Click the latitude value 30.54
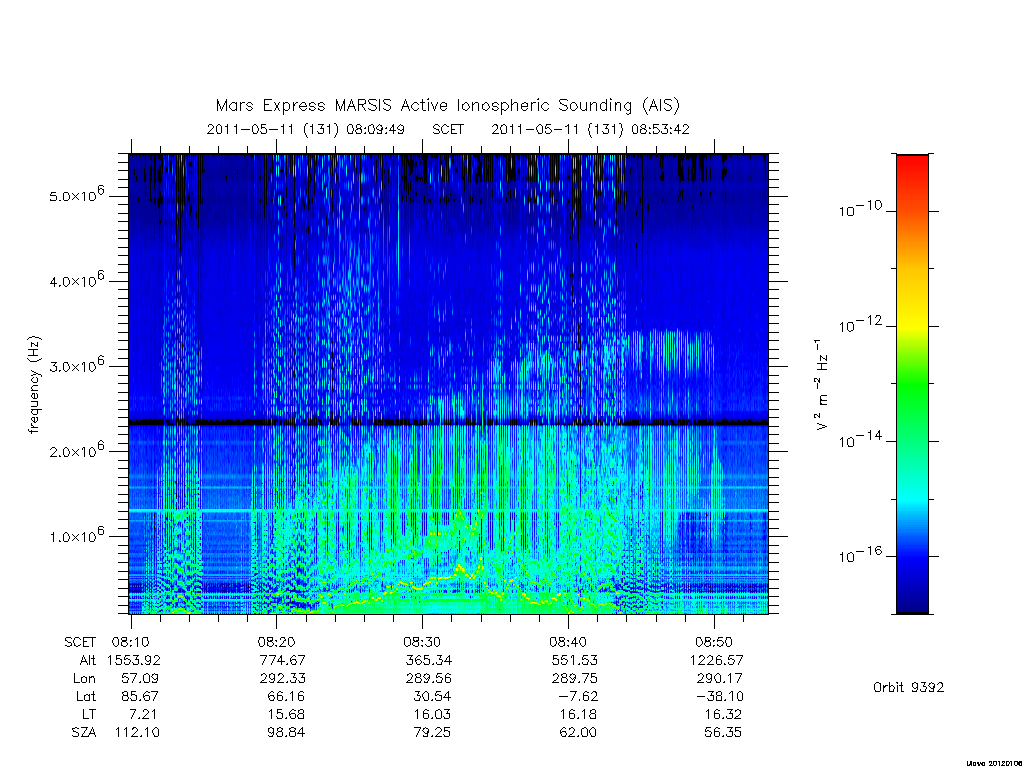Screen dimensions: 1024x768 click(x=432, y=696)
